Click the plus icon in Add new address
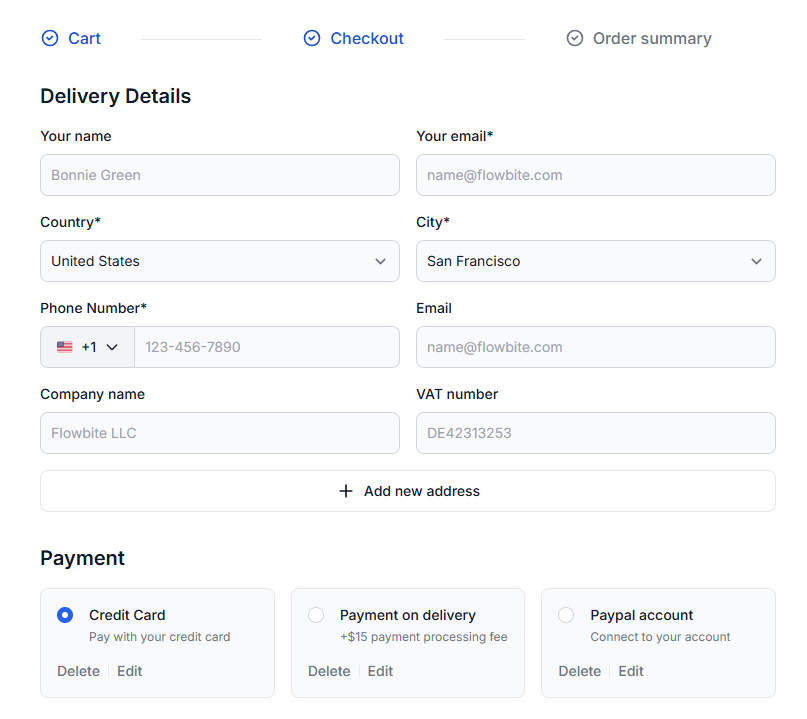Screen dimensions: 807x719 [346, 491]
